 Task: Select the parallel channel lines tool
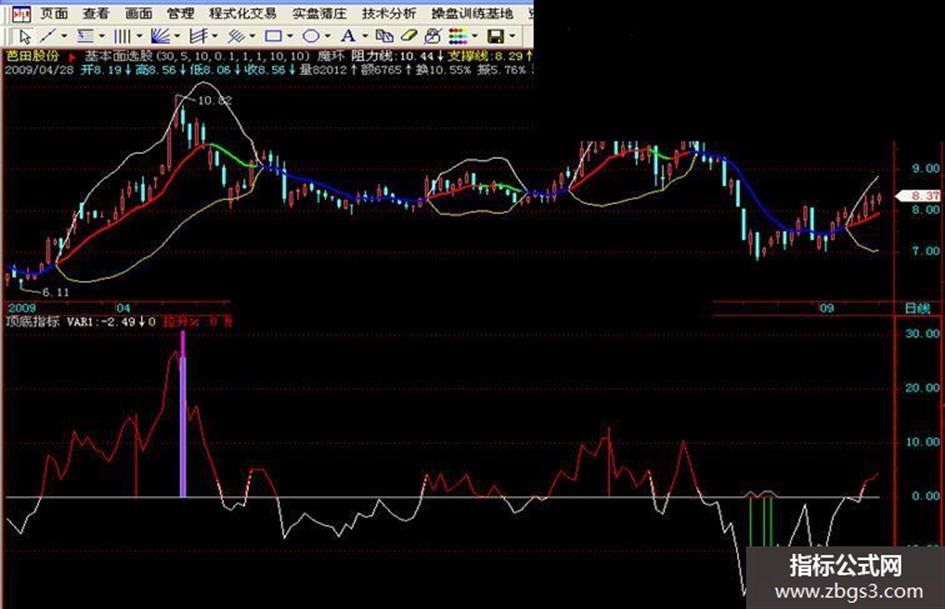coord(236,37)
